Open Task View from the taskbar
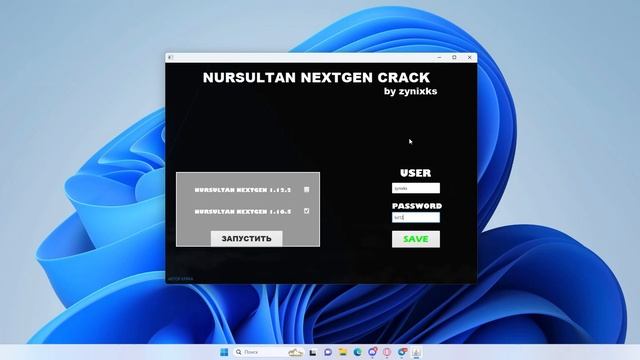 click(x=313, y=352)
